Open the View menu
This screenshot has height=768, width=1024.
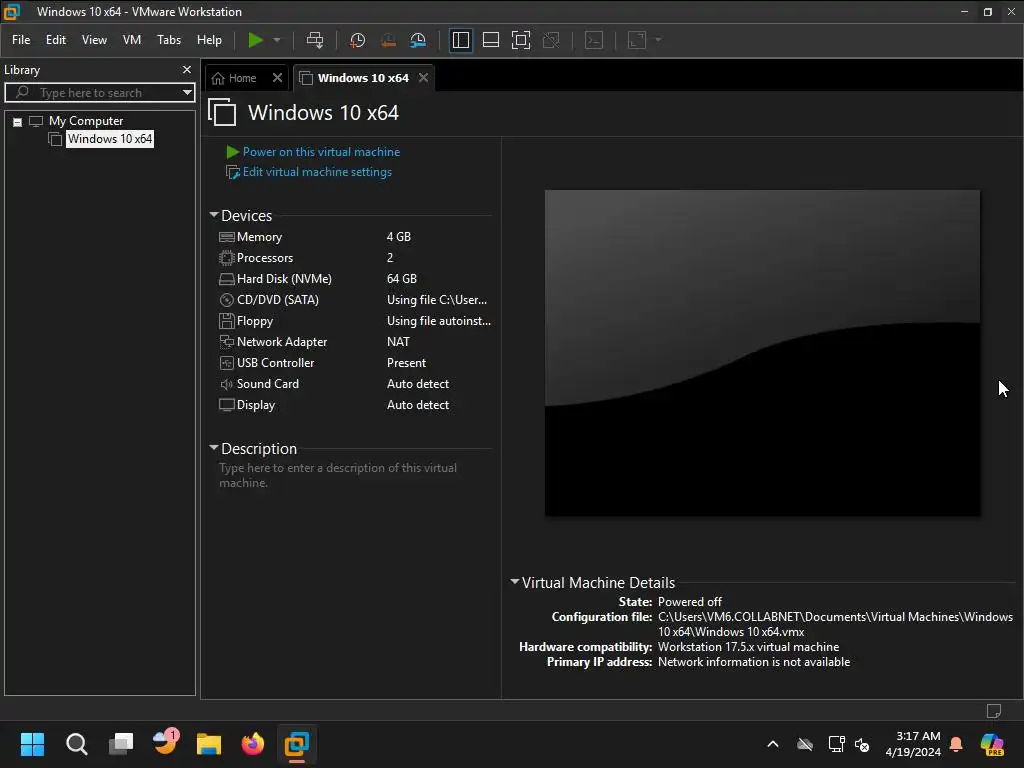pyautogui.click(x=94, y=40)
